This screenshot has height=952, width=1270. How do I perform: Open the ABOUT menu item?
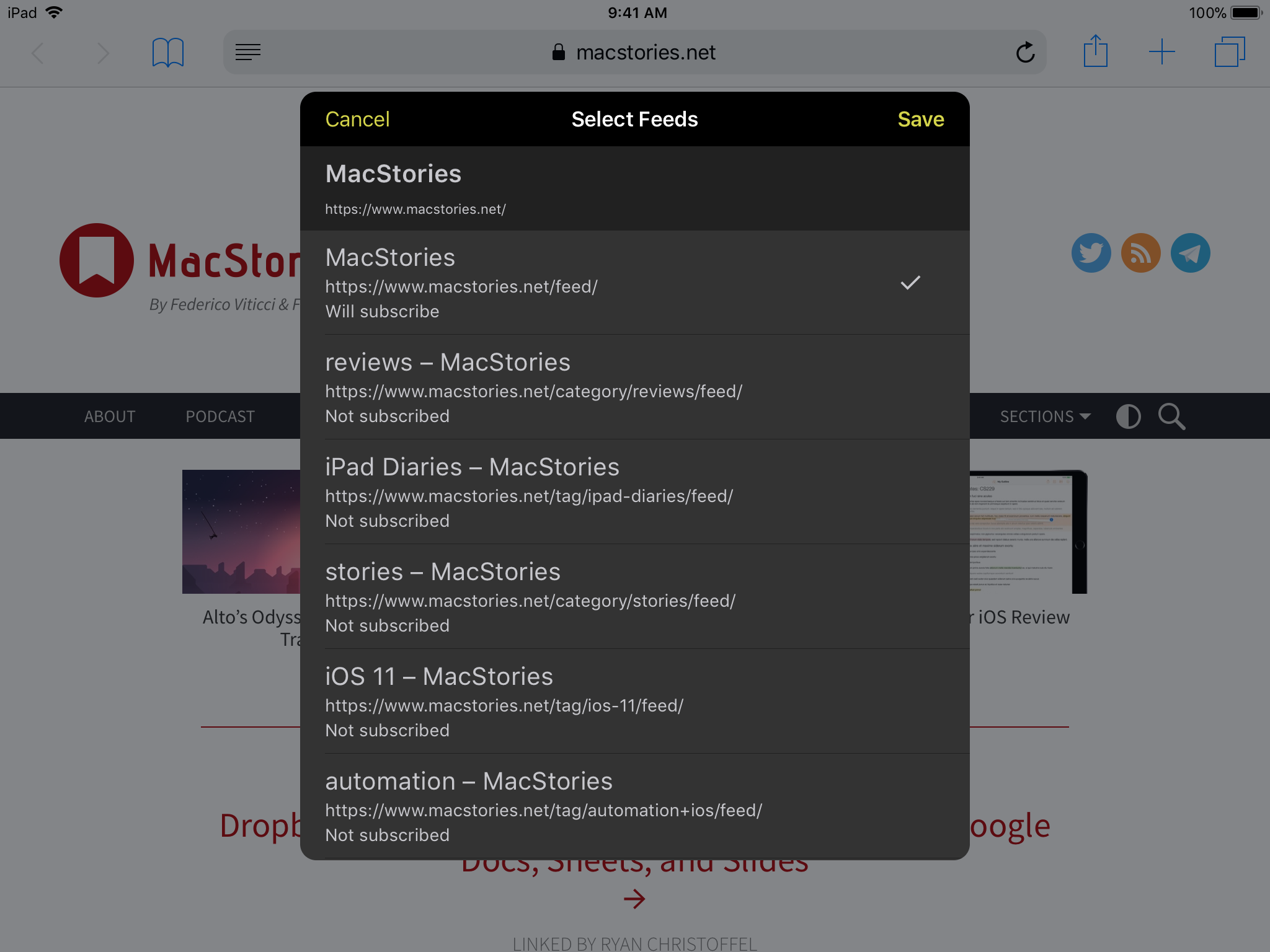[110, 416]
